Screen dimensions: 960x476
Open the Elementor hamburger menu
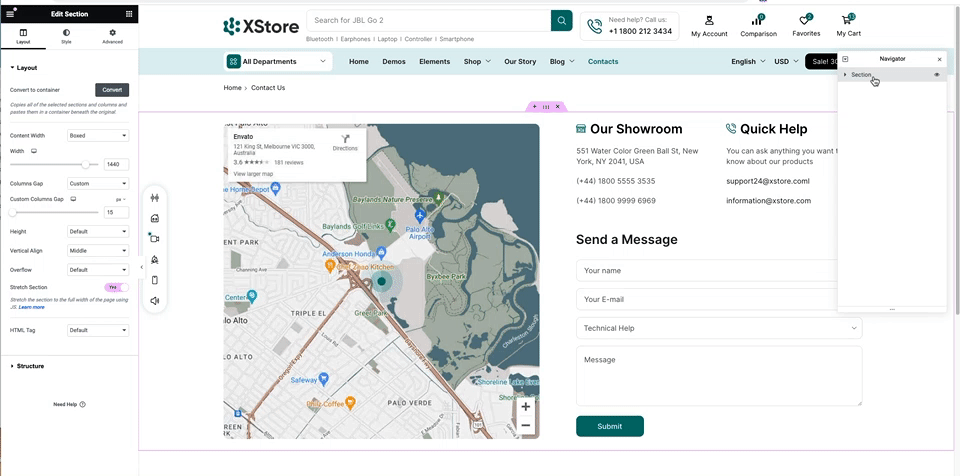(x=10, y=13)
